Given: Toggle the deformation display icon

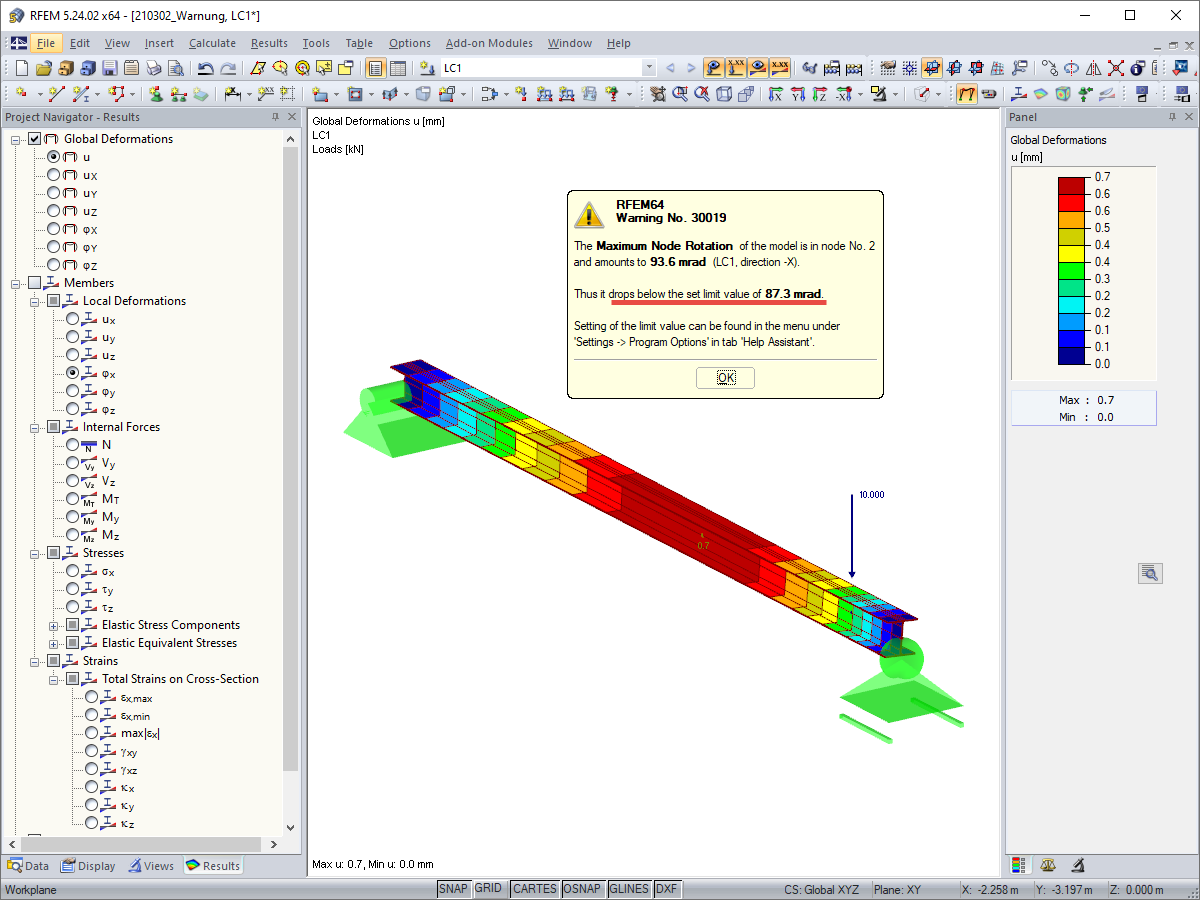Looking at the screenshot, I should (x=967, y=93).
